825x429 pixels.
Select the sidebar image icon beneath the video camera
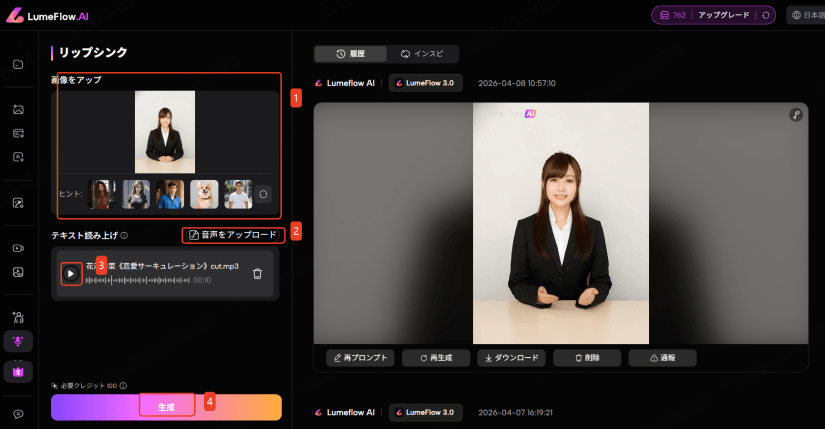[x=18, y=272]
